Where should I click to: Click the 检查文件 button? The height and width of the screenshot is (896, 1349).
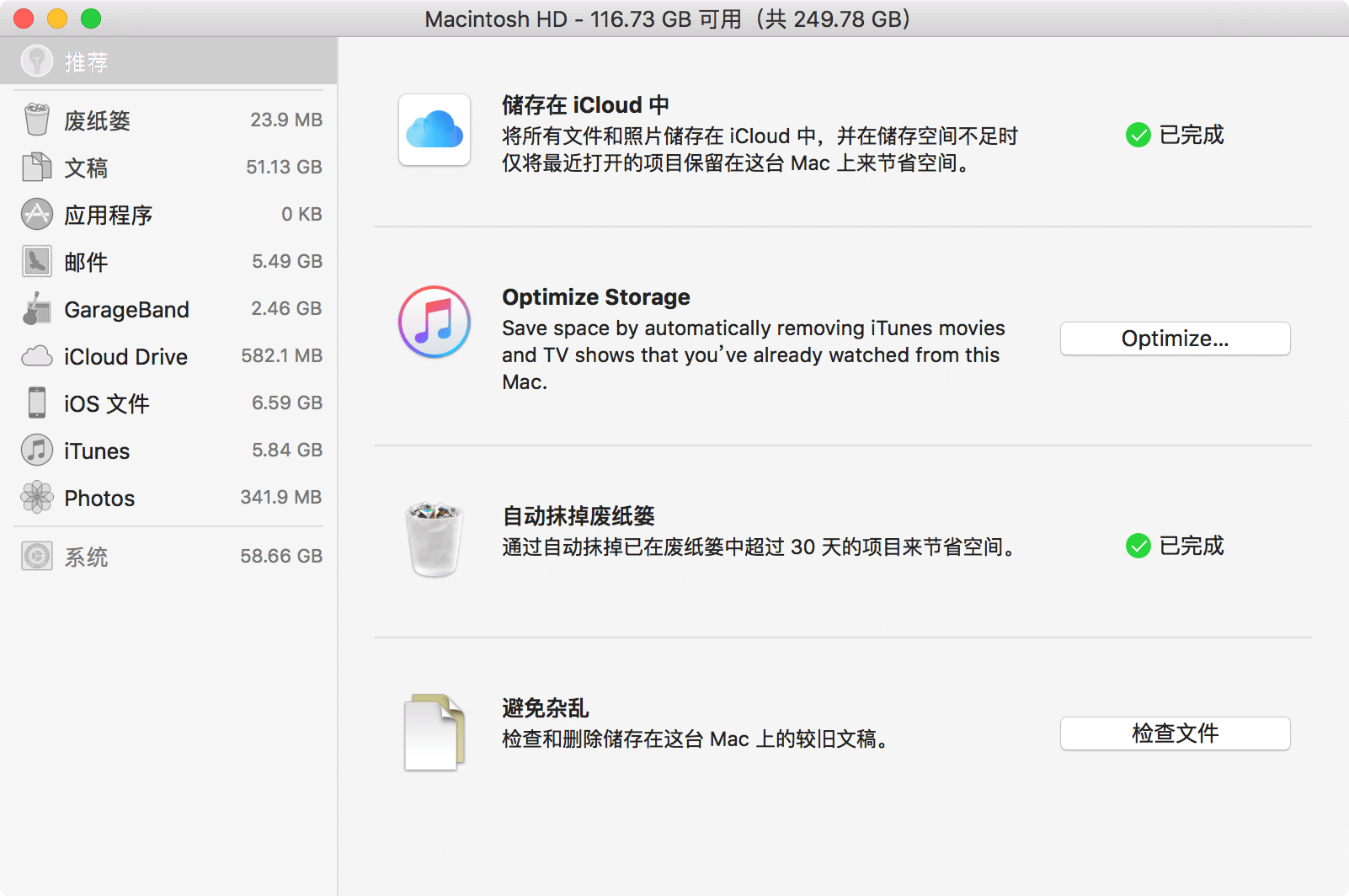1175,733
